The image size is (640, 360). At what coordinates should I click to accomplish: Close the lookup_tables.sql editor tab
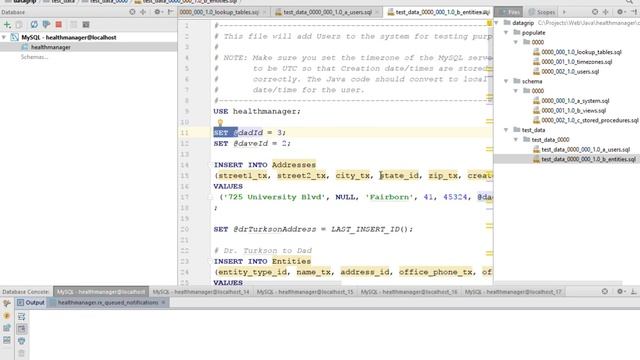[264, 12]
